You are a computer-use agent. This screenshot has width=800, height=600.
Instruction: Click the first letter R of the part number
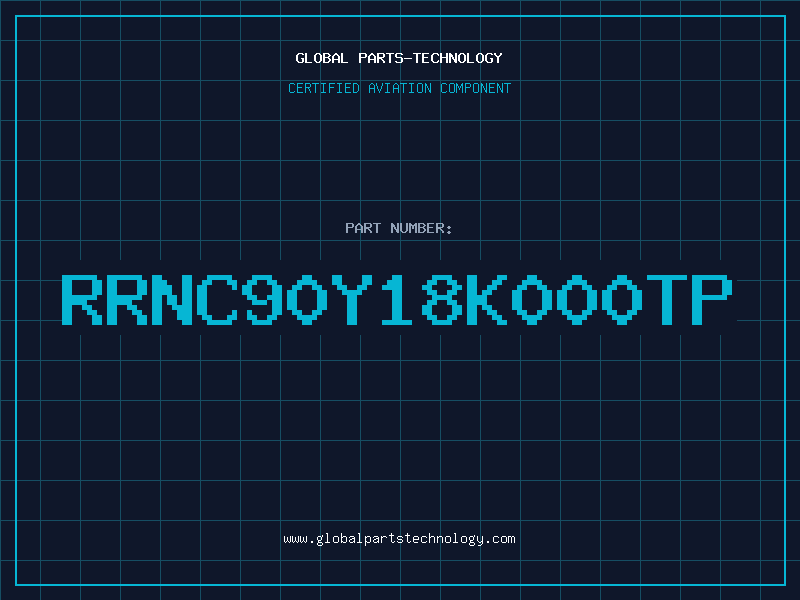(x=82, y=299)
